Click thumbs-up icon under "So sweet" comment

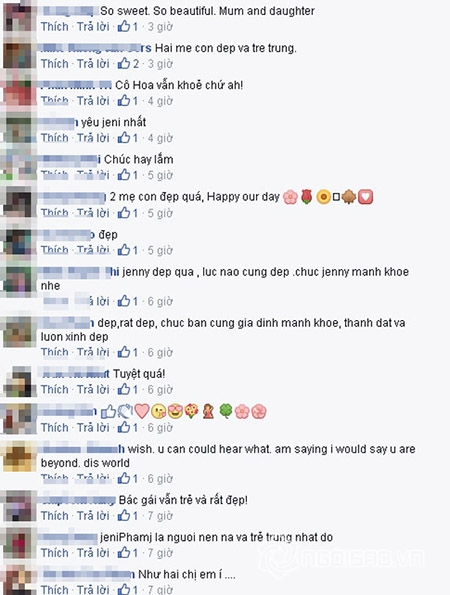coord(124,26)
